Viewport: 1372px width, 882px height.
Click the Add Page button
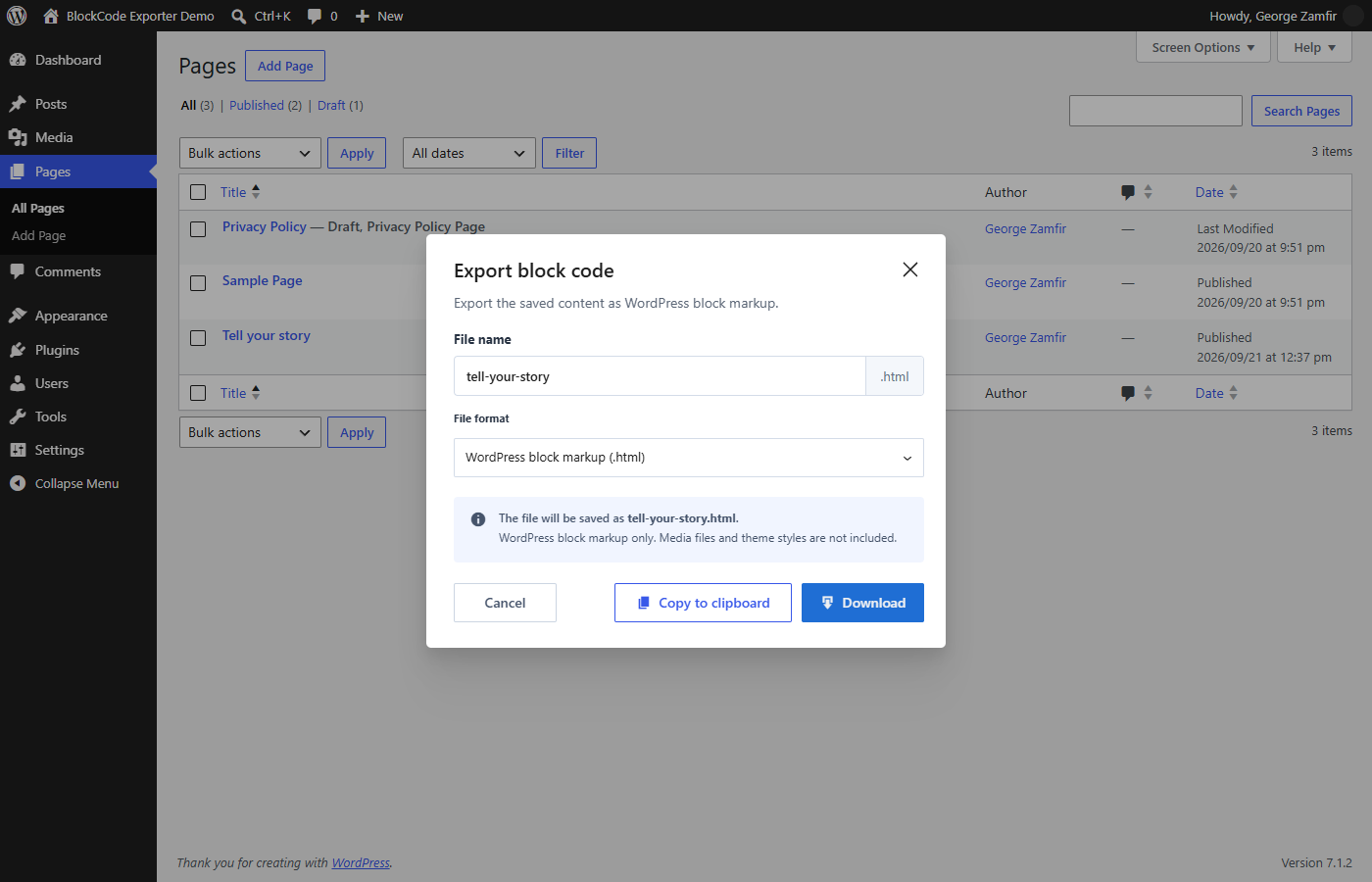click(x=285, y=66)
